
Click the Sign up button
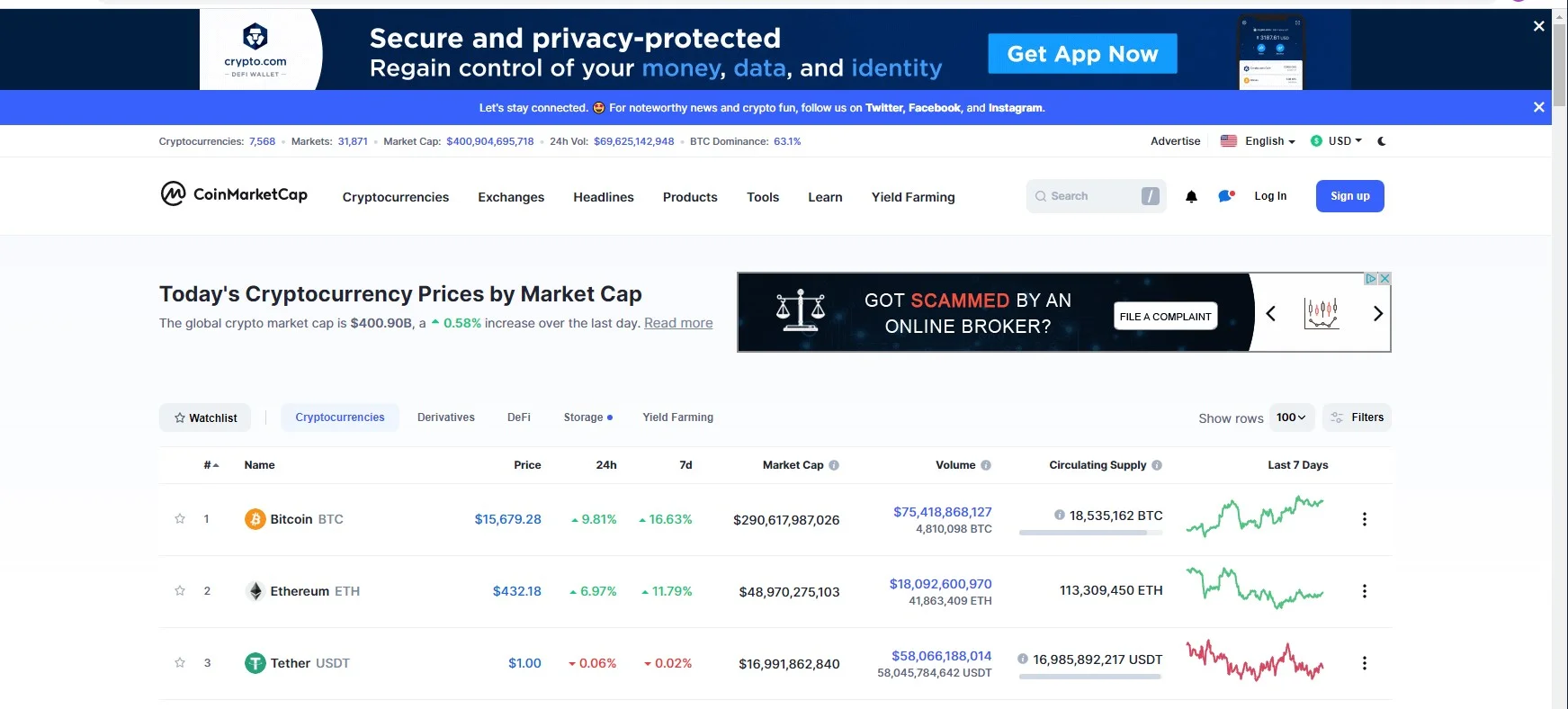click(x=1350, y=196)
